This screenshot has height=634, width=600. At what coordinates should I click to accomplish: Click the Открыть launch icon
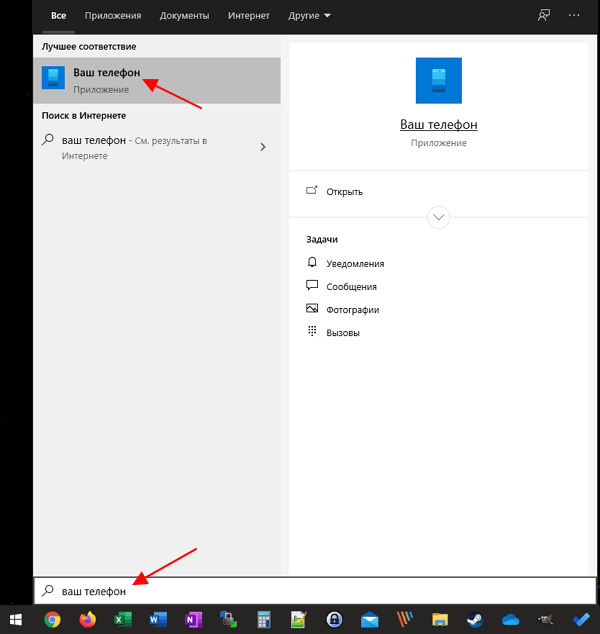(312, 190)
